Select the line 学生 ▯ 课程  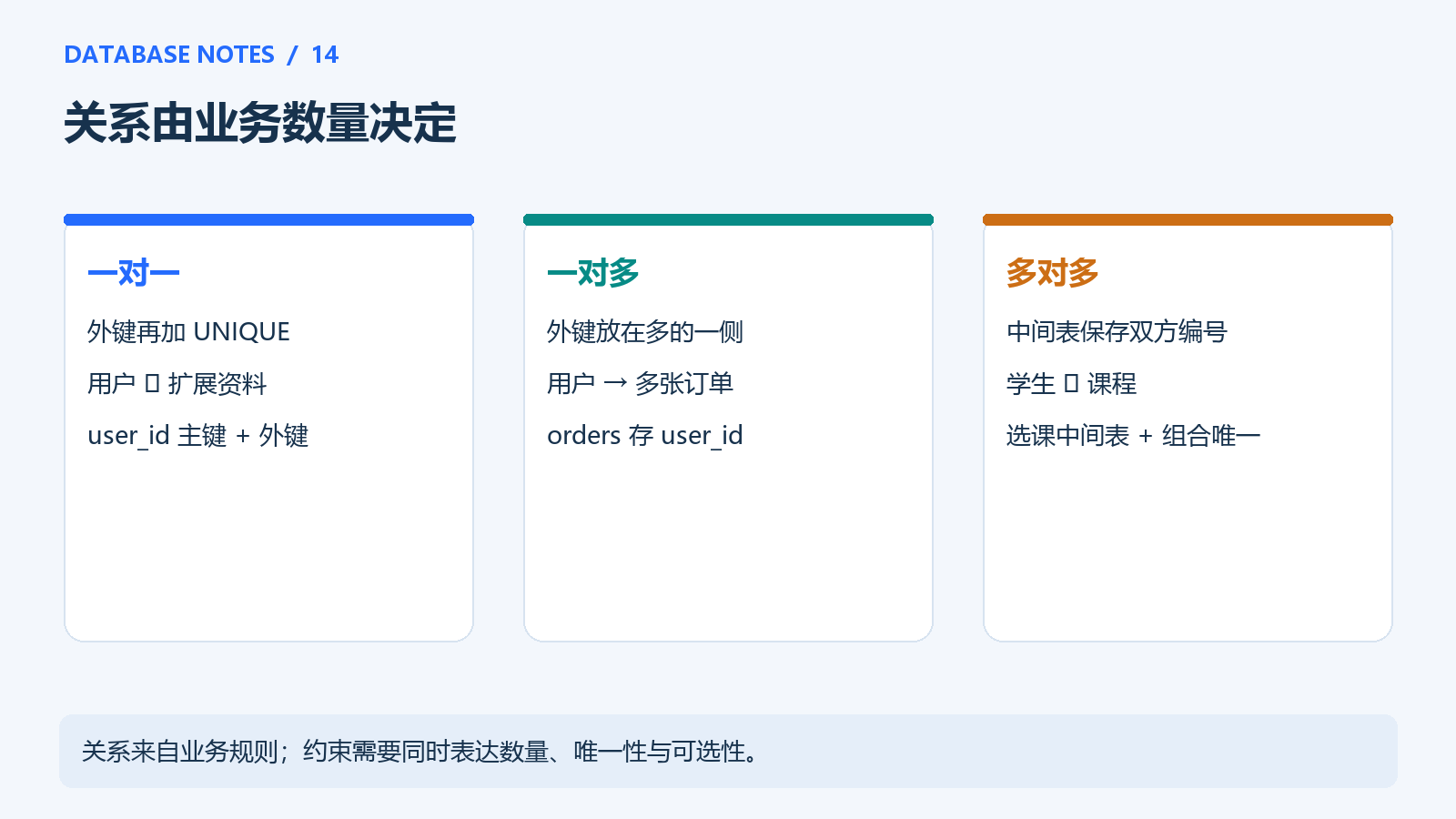1072,384
